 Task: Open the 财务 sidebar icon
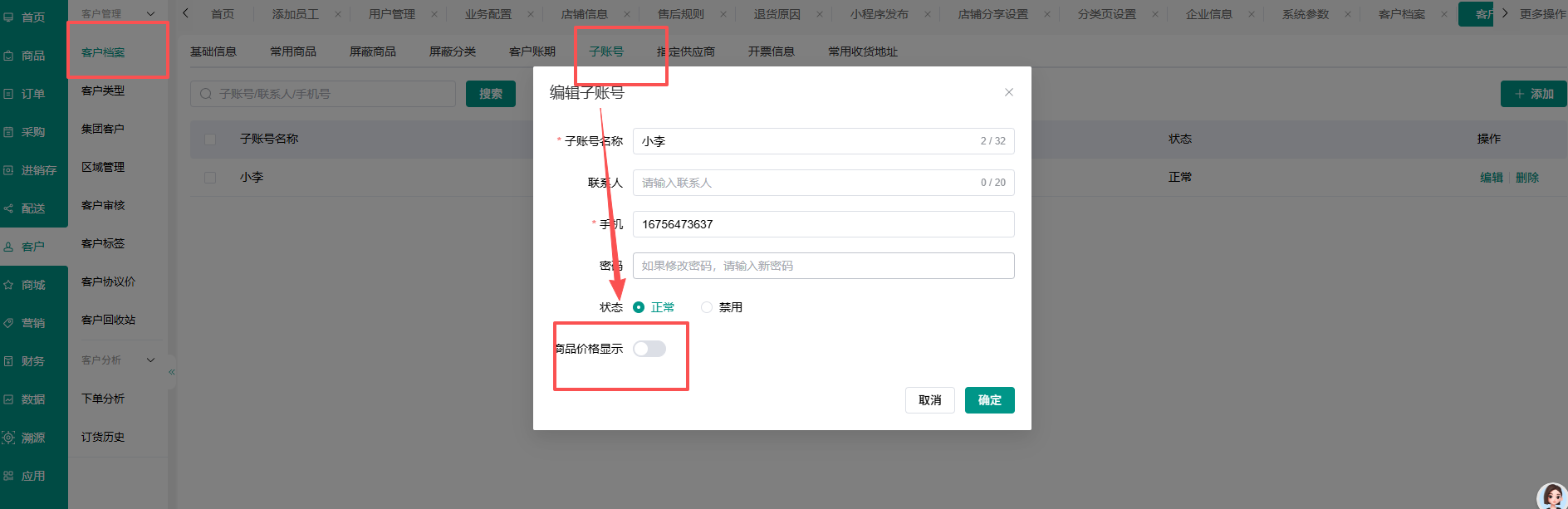(x=8, y=361)
